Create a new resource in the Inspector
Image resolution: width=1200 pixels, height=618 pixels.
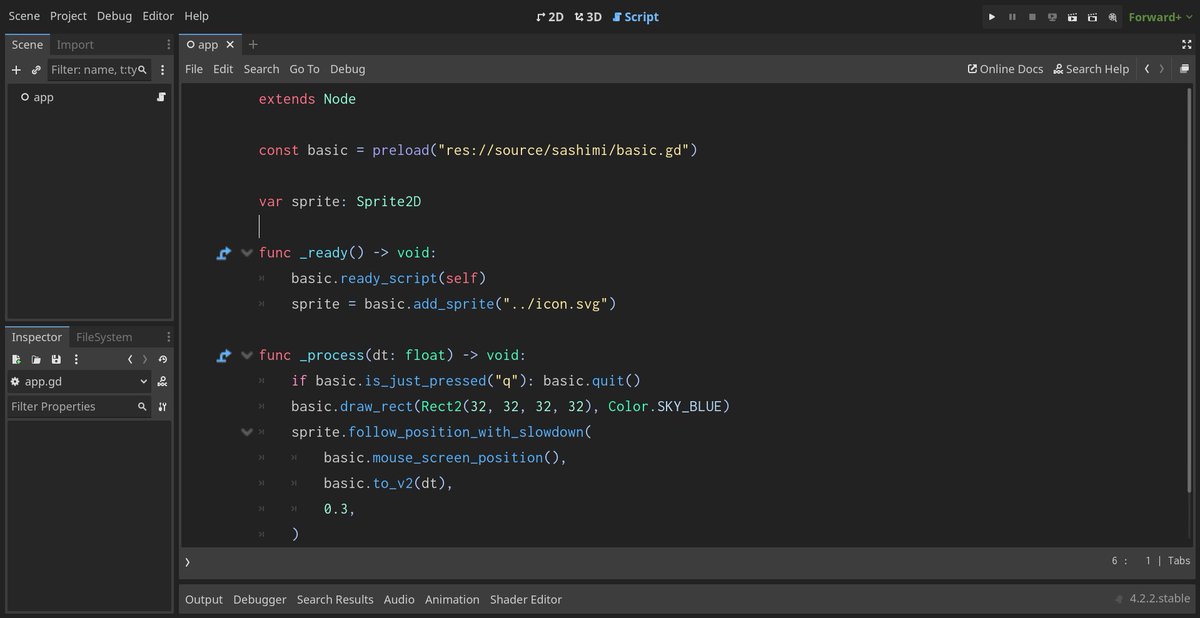(16, 359)
